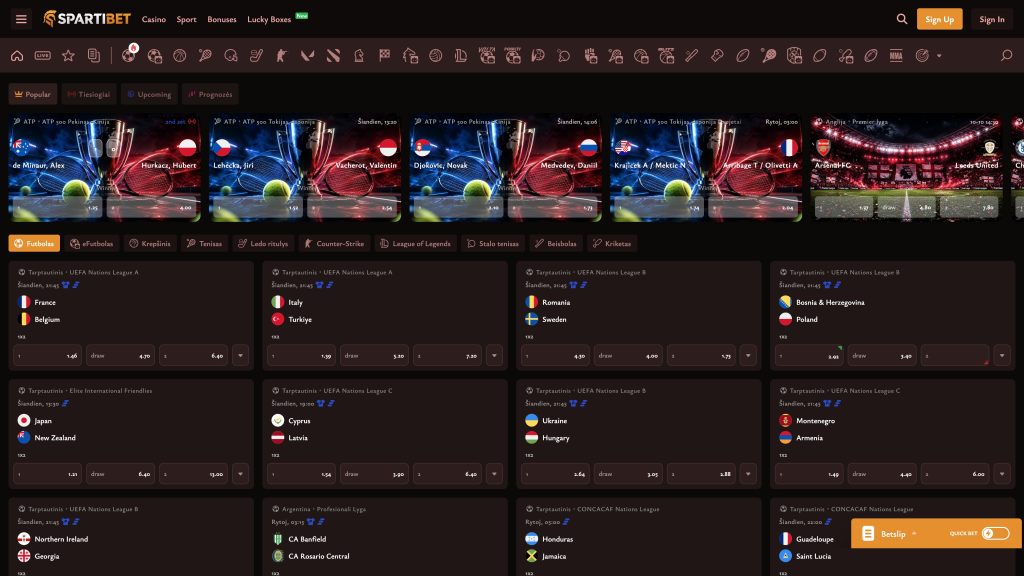Go to the sportsbook home icon
1024x576 pixels.
[17, 56]
